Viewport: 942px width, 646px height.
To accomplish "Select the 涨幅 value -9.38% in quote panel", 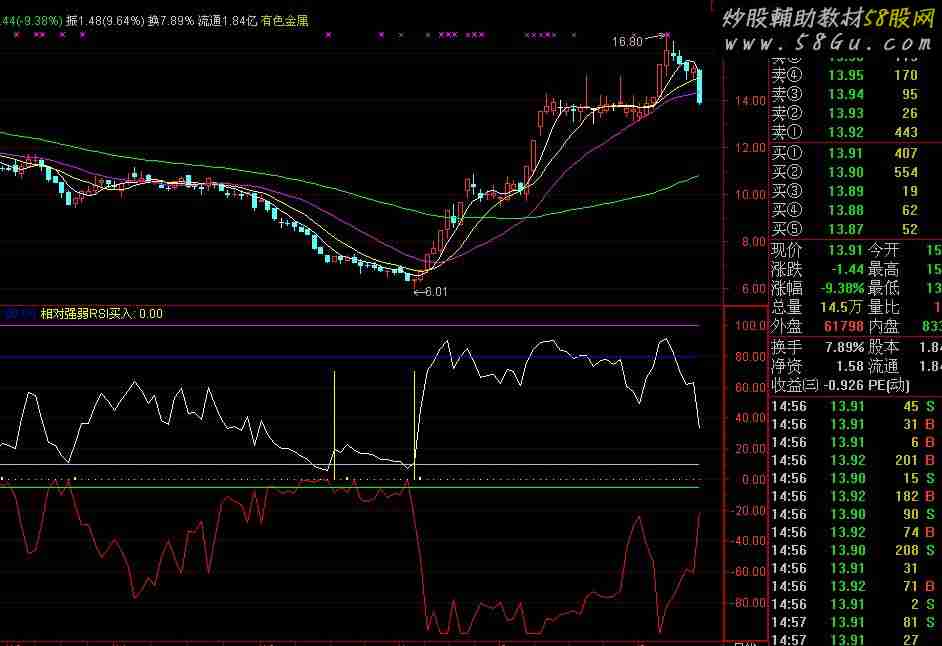I will (842, 288).
